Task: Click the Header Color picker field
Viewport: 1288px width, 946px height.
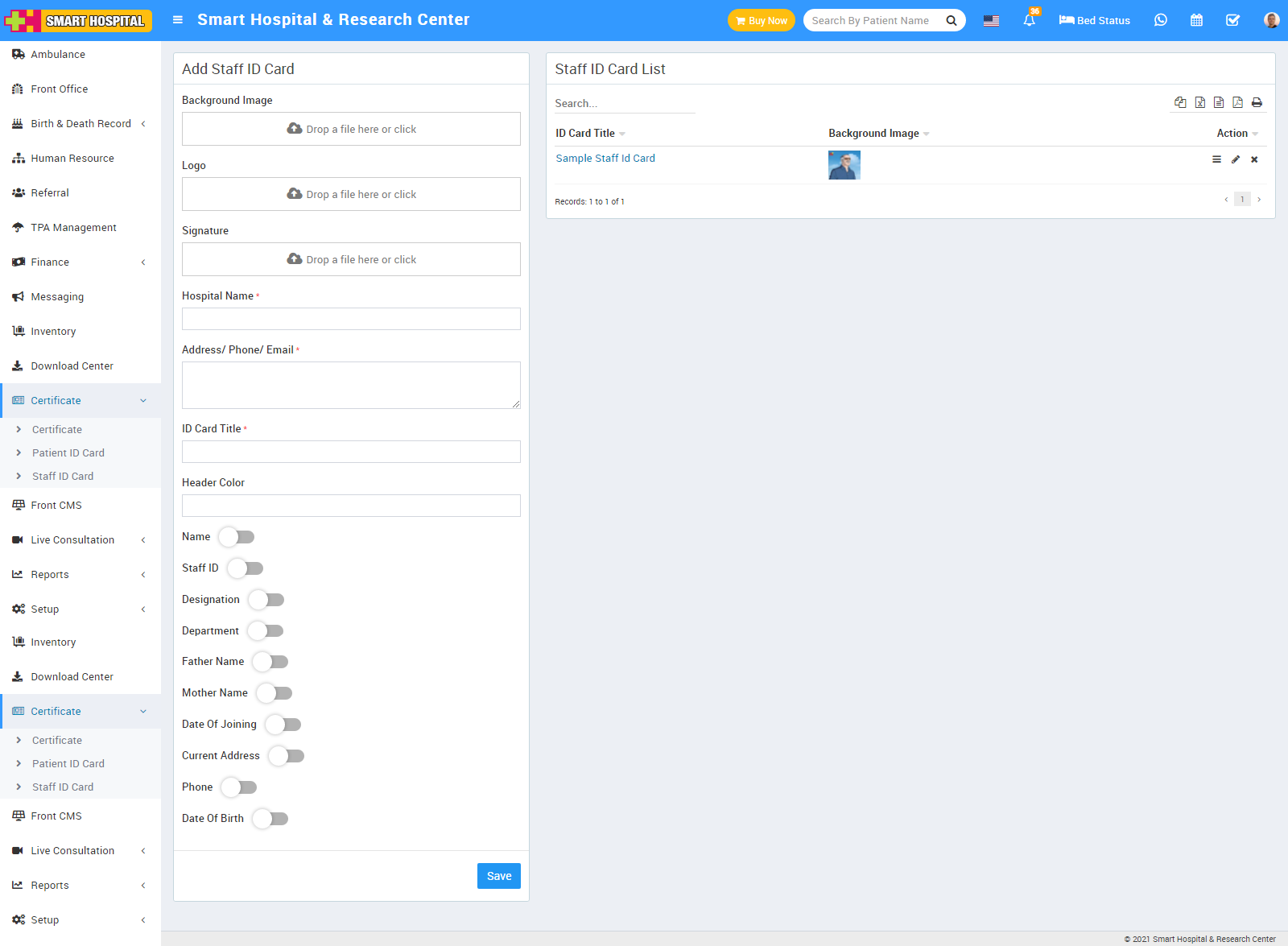Action: (351, 506)
